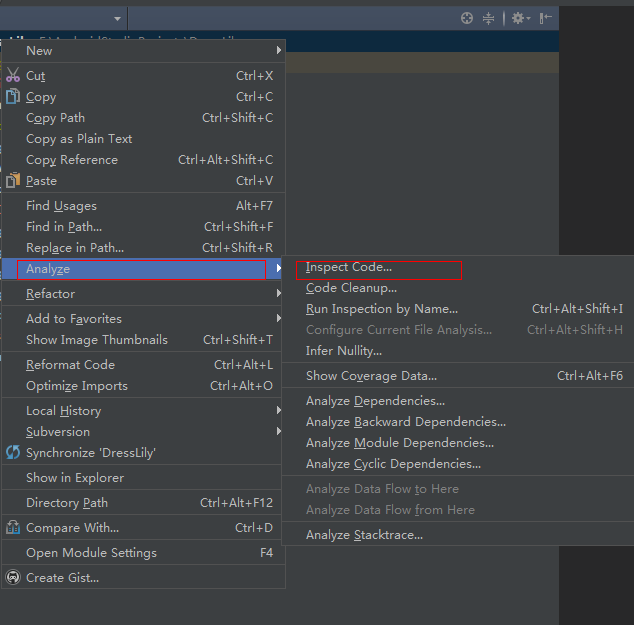Open the gear settings icon in toolbar
Screen dimensions: 634x625
(520, 18)
